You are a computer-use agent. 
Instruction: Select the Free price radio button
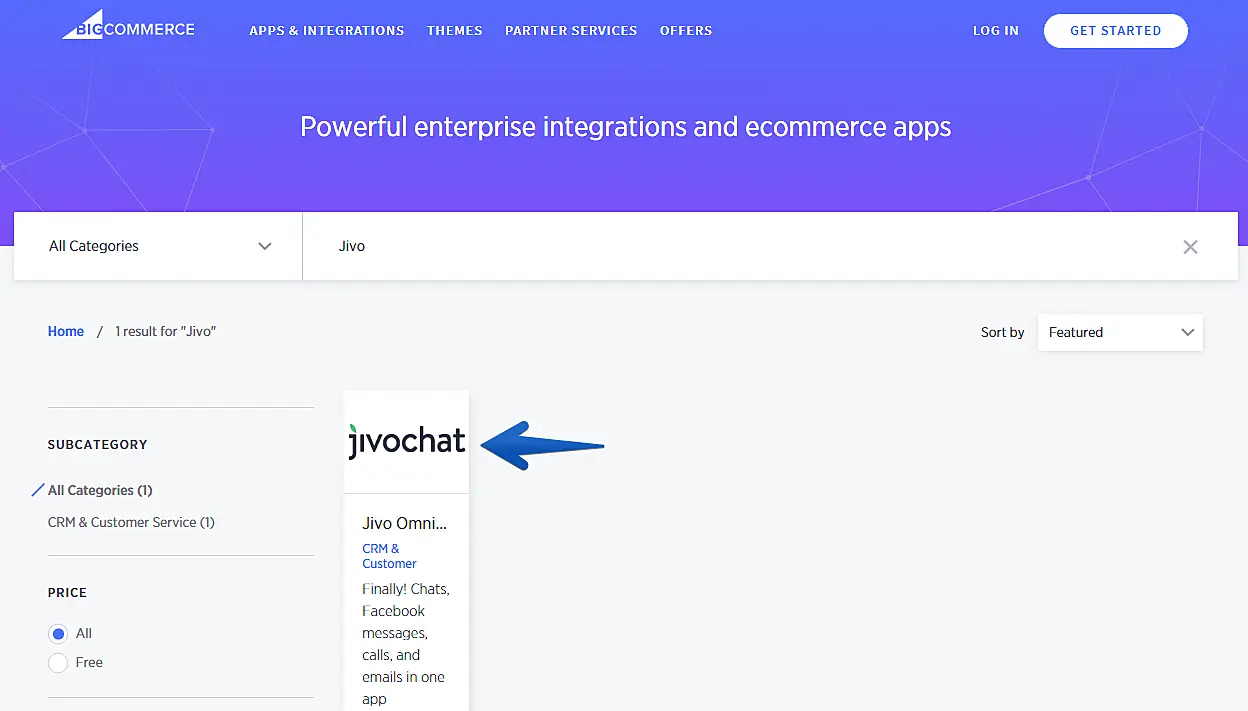point(58,662)
